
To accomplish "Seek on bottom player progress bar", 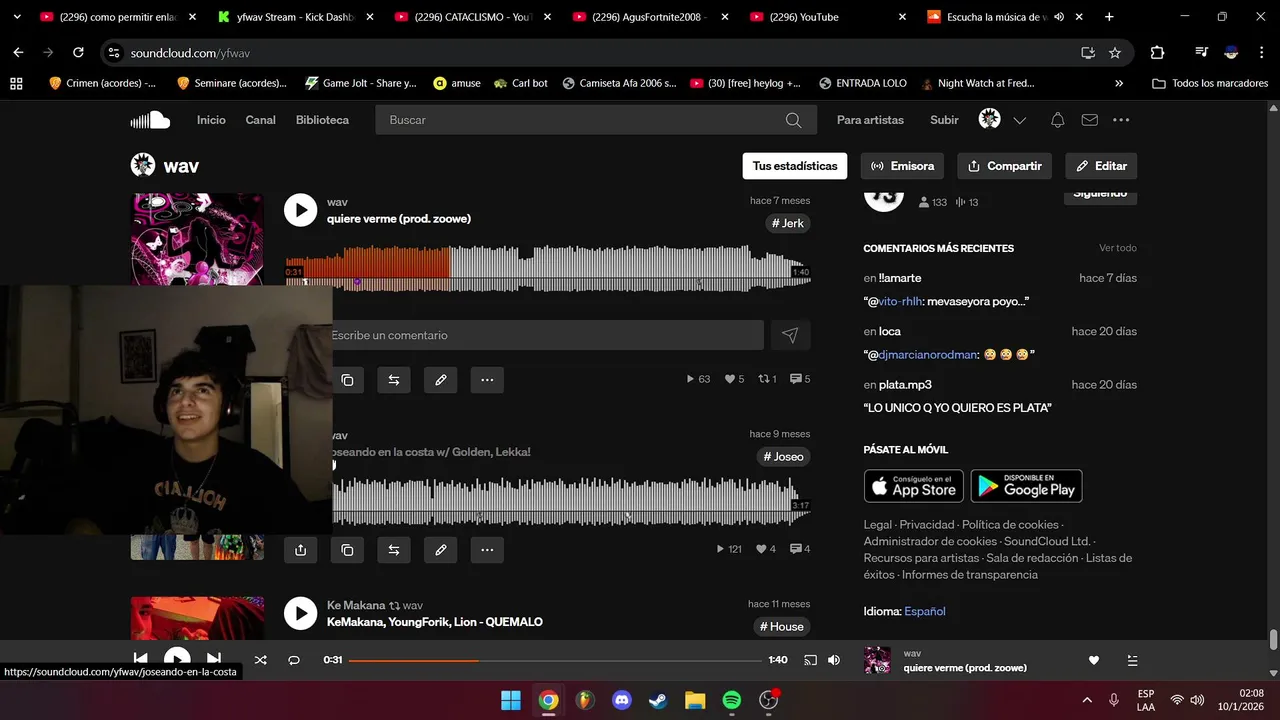I will point(555,660).
